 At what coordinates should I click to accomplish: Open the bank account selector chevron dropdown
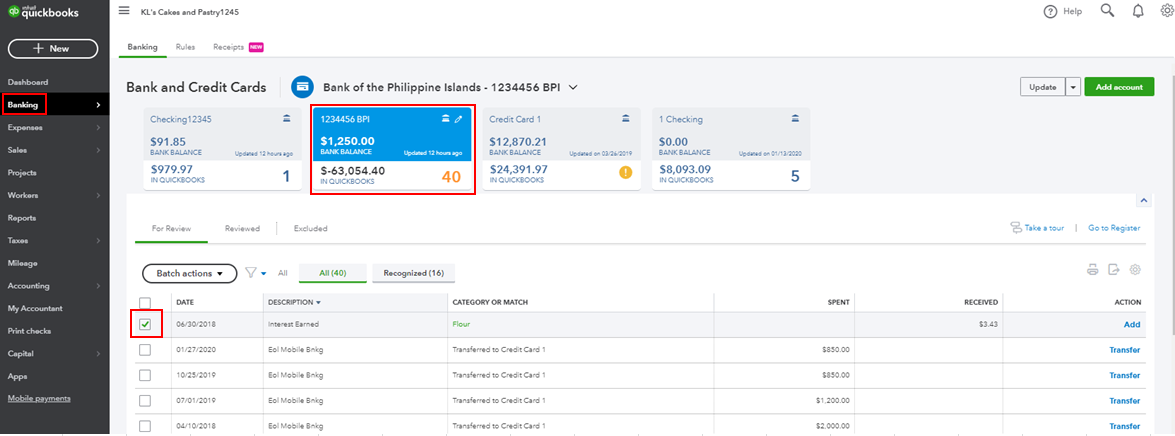[573, 88]
